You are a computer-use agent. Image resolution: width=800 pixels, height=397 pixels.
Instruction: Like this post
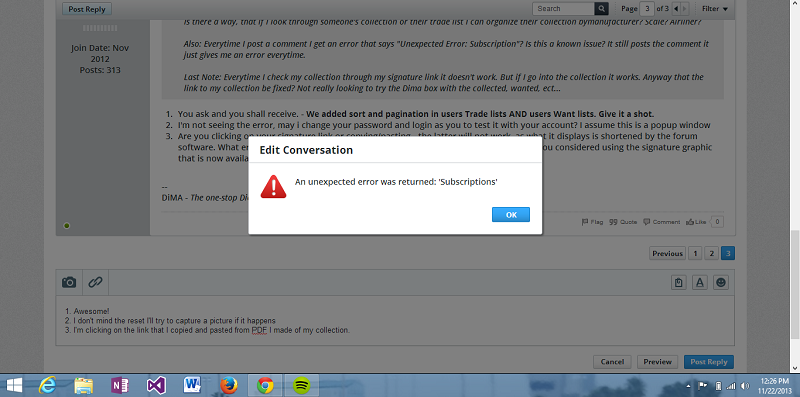coord(696,222)
